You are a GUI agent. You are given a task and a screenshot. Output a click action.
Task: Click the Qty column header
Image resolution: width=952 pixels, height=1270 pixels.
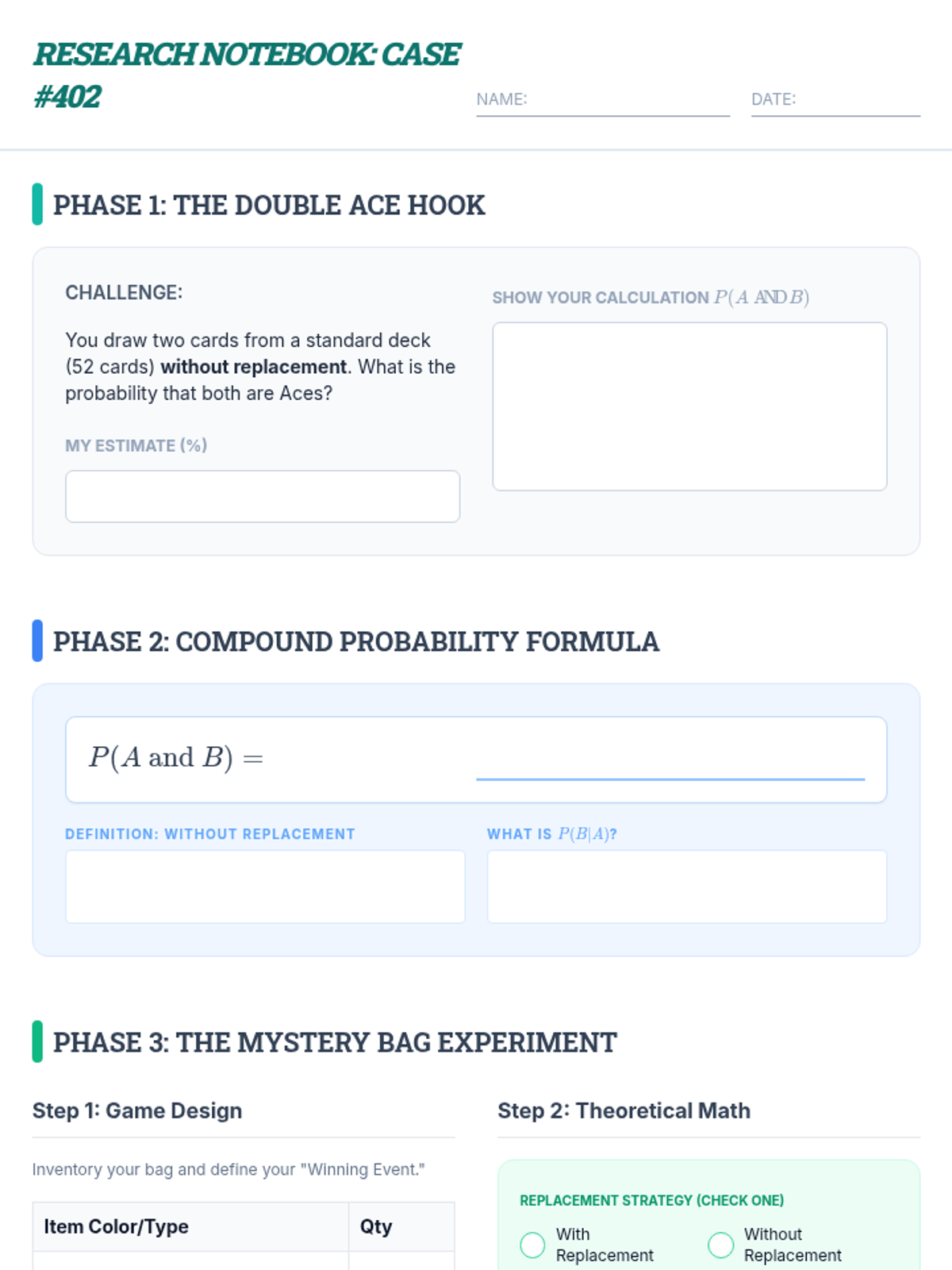point(376,1226)
